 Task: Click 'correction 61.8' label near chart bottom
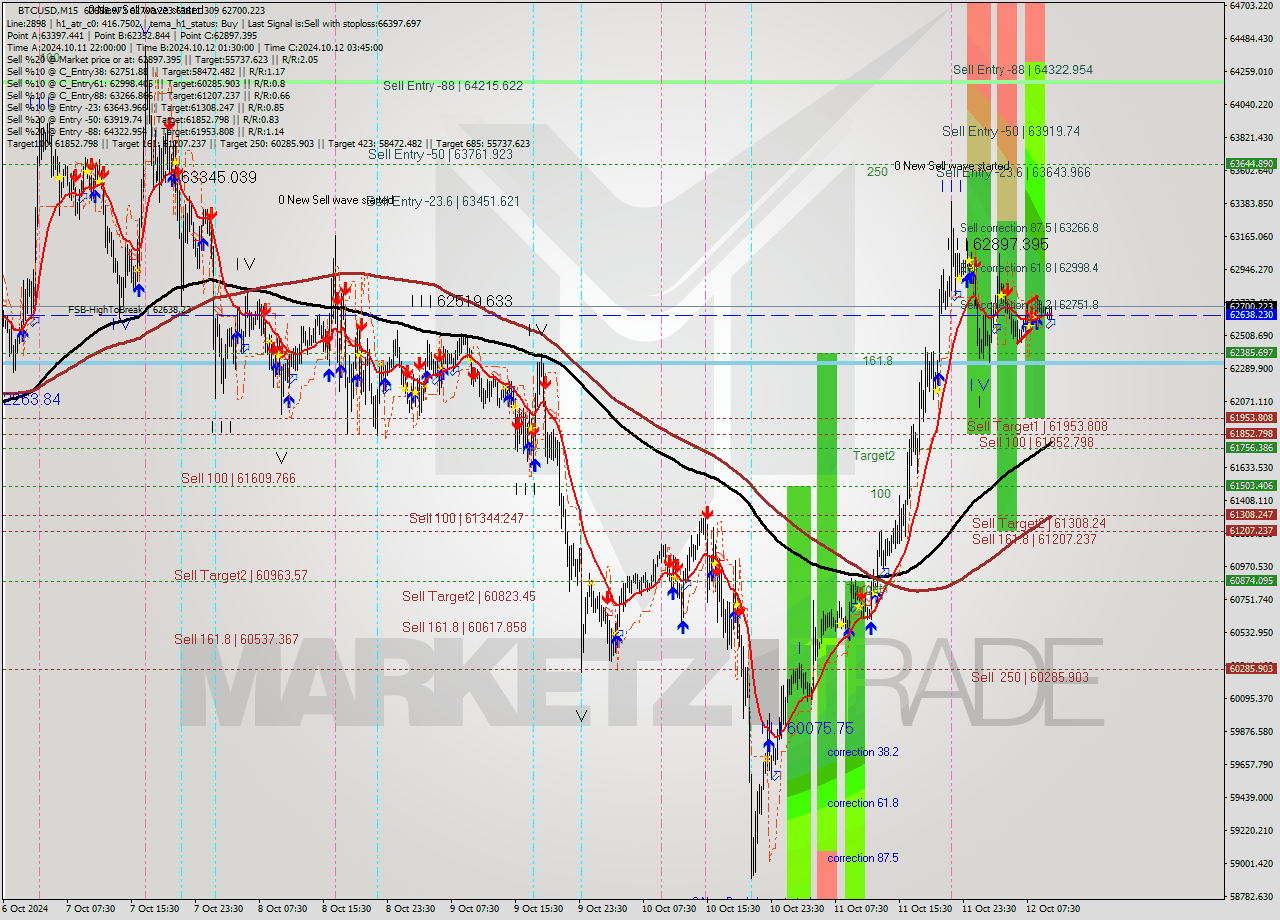863,803
